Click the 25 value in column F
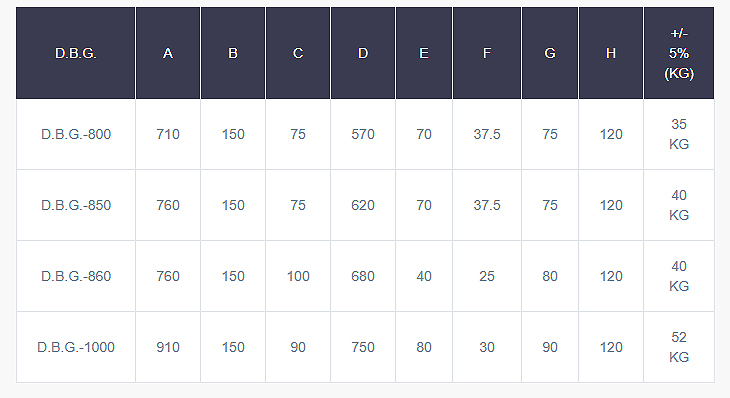The width and height of the screenshot is (730, 398). pos(487,277)
